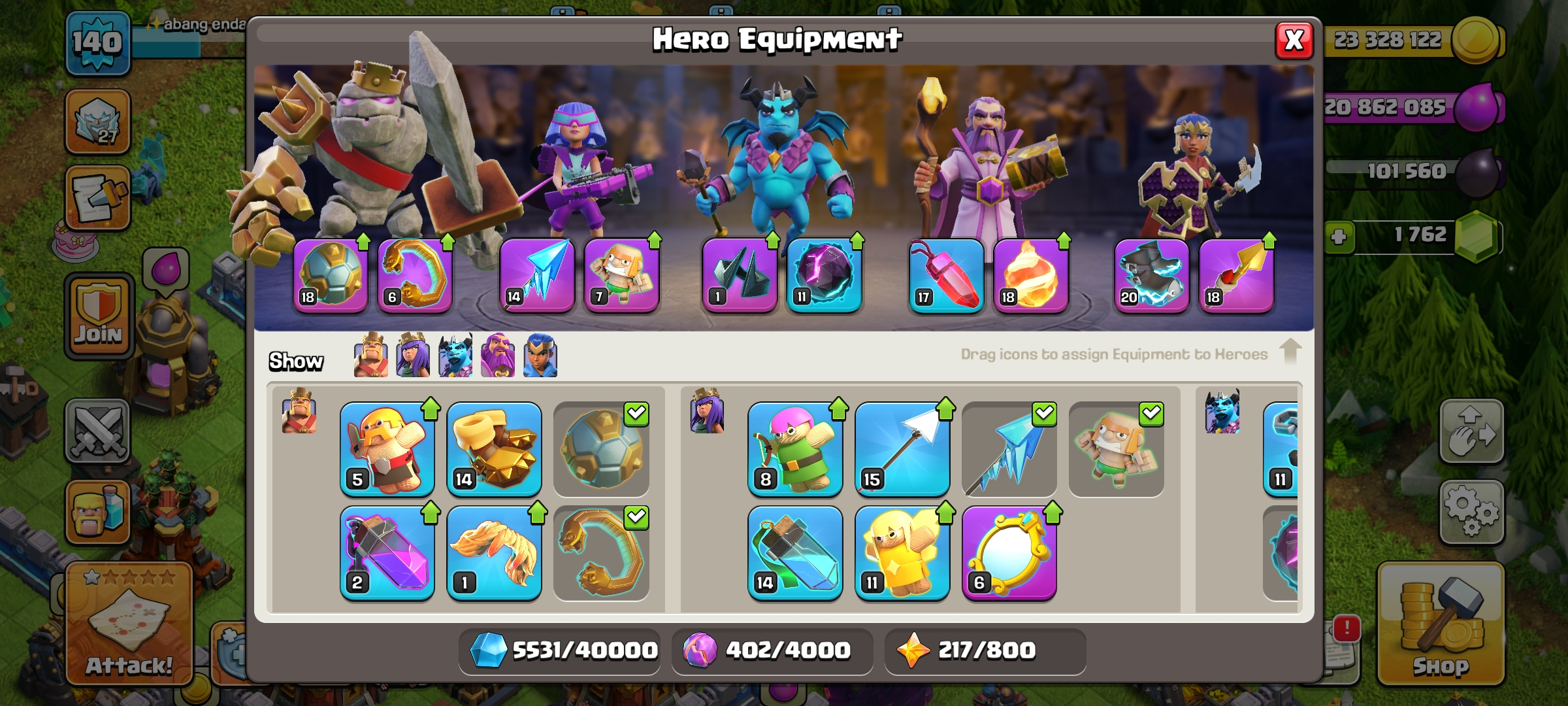Select the level 11 Healer Puppet equipment
The image size is (1568, 706).
coord(902,553)
